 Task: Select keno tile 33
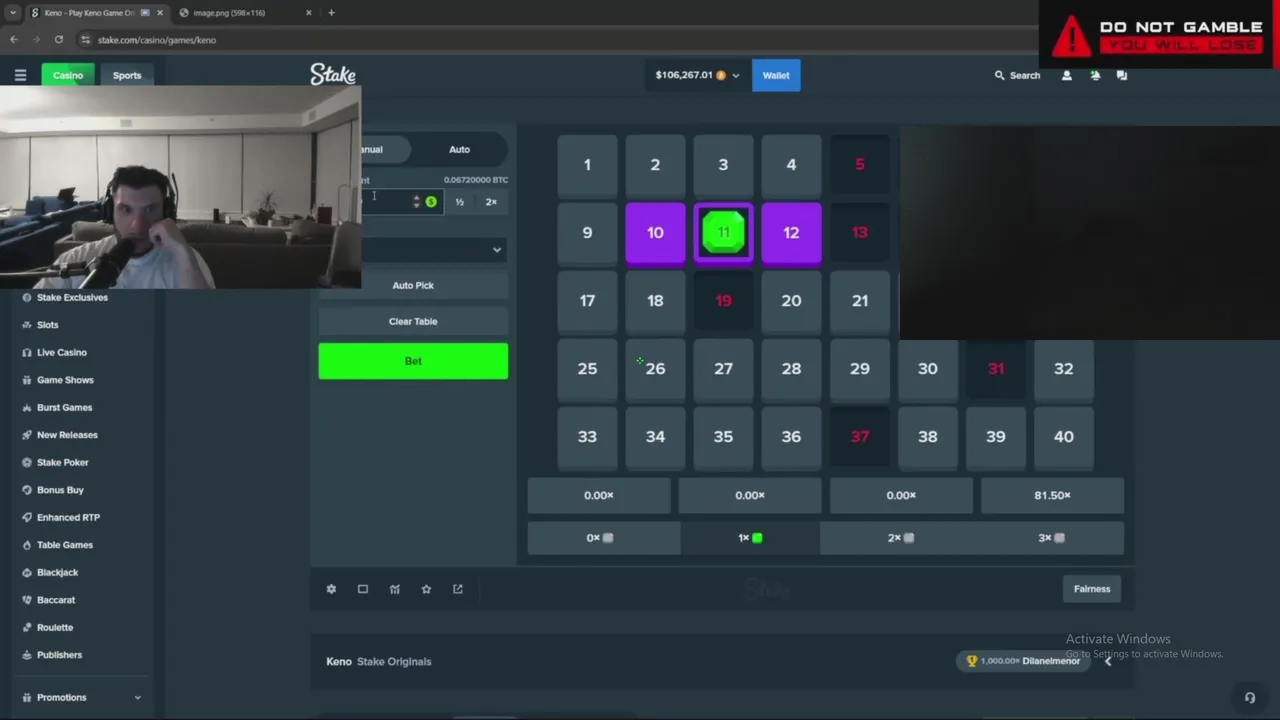(x=587, y=437)
